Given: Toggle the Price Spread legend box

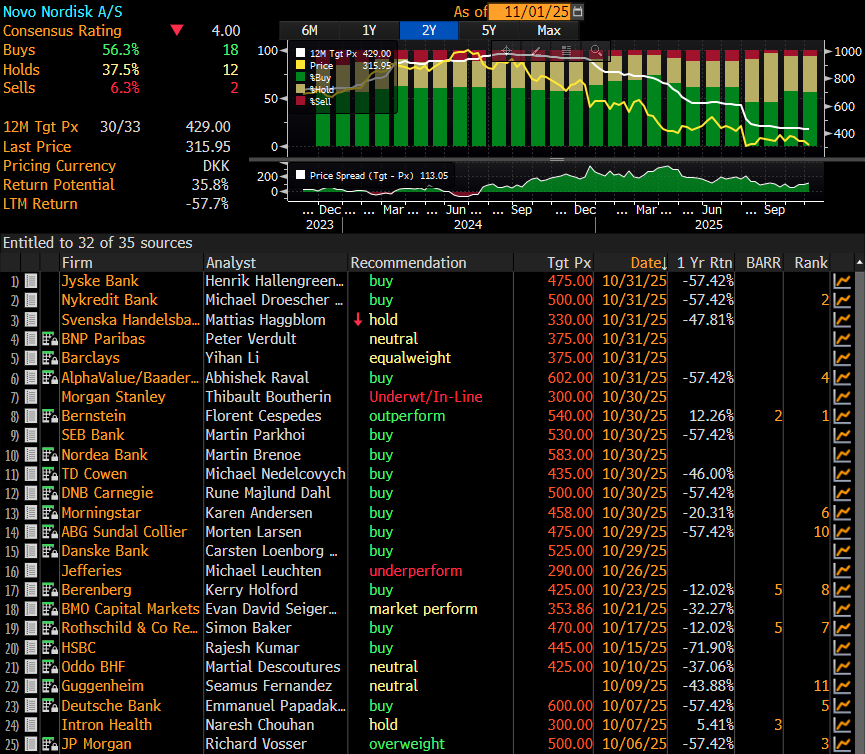Looking at the screenshot, I should (x=301, y=175).
